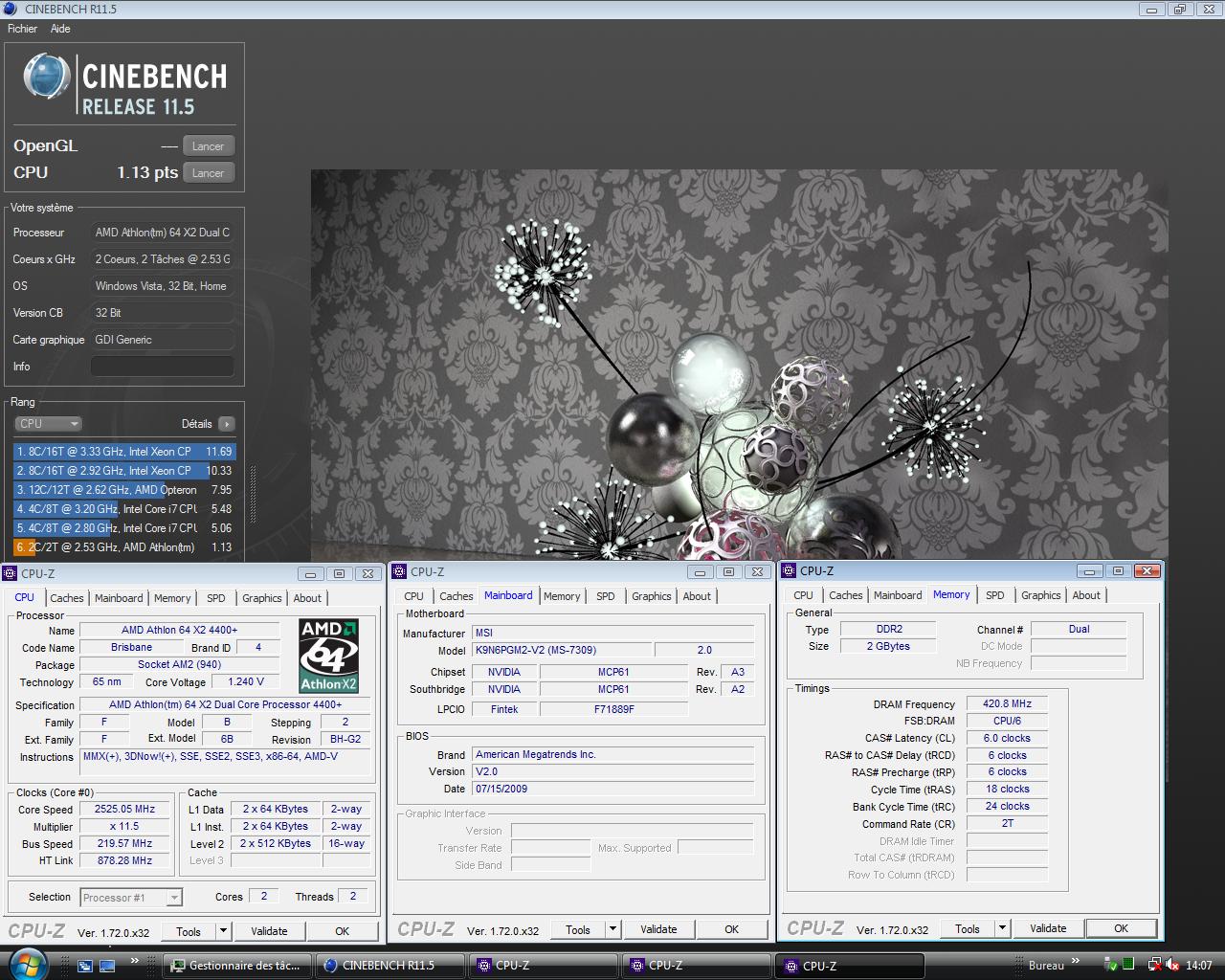This screenshot has height=980, width=1225.
Task: Click OK in CPU-Z Memory window
Action: (1121, 928)
